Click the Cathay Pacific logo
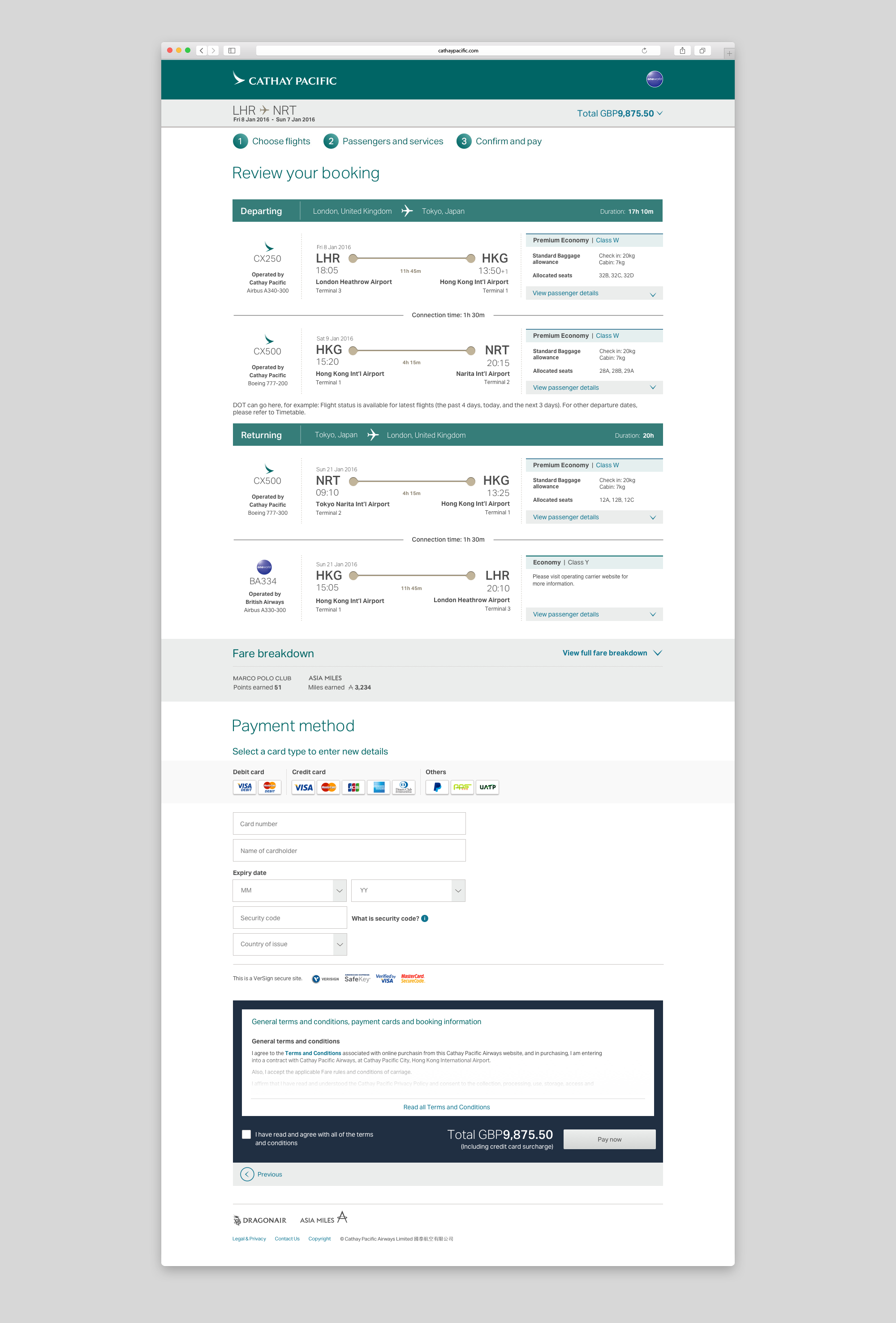 [284, 79]
